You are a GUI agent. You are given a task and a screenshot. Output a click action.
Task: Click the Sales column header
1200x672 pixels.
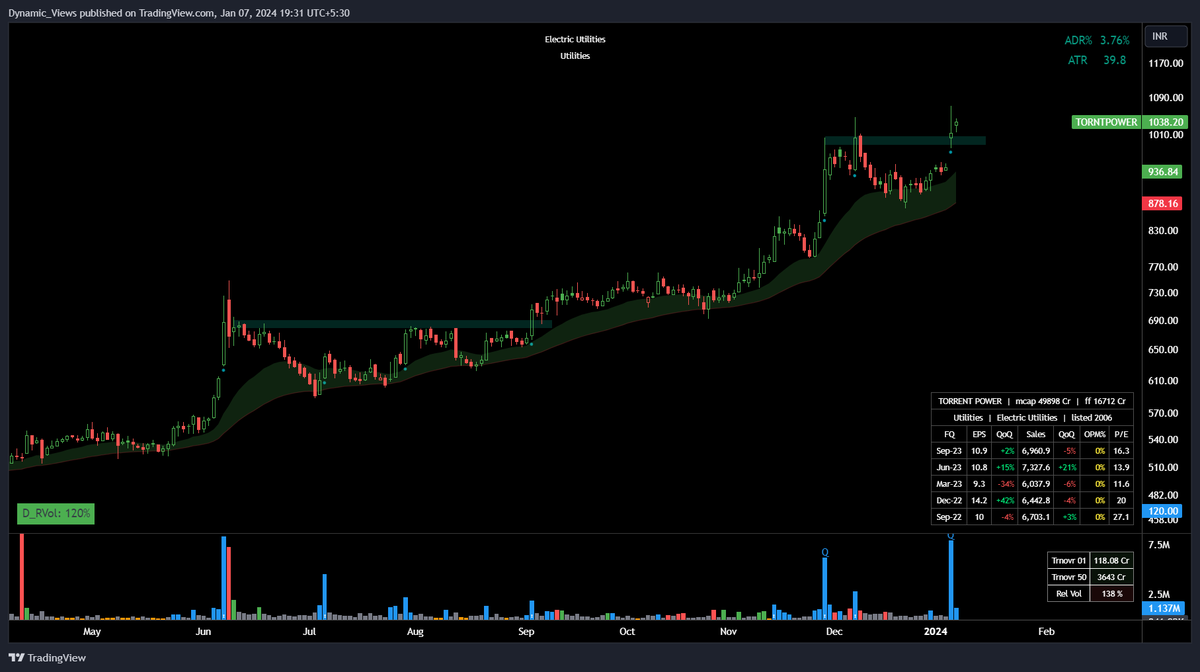coord(1034,435)
